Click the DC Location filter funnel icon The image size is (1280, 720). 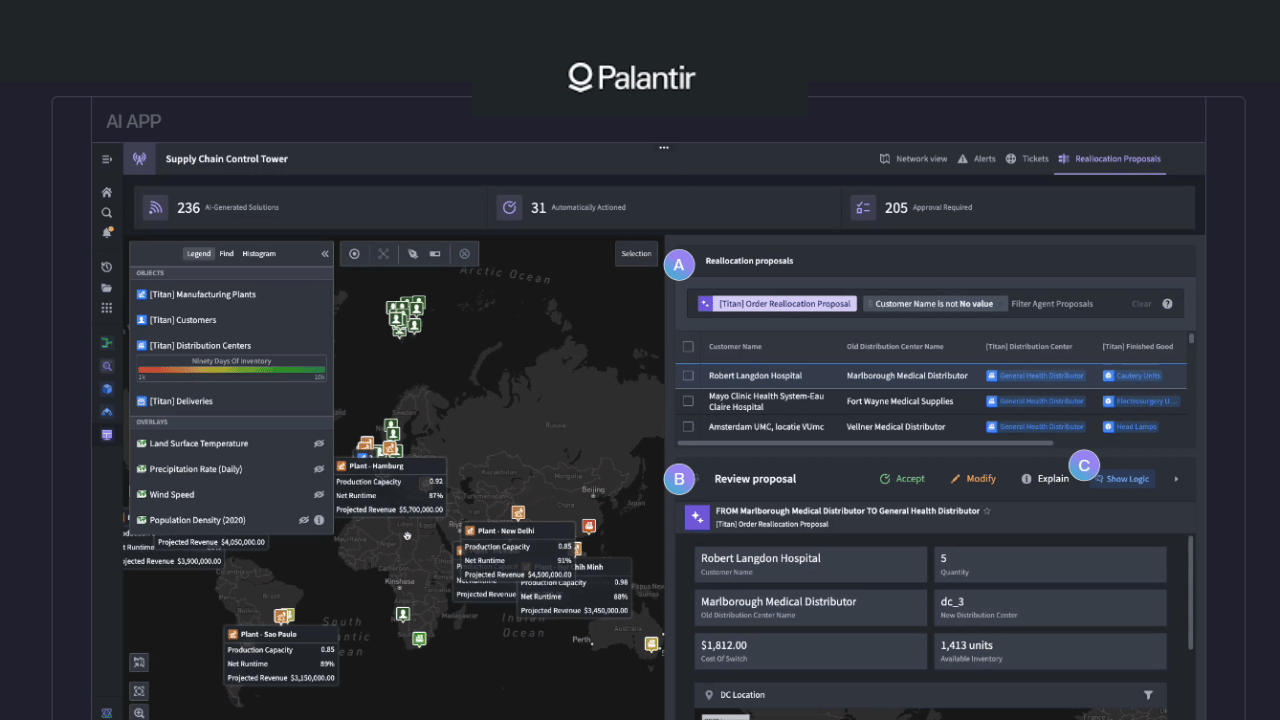pyautogui.click(x=1148, y=695)
